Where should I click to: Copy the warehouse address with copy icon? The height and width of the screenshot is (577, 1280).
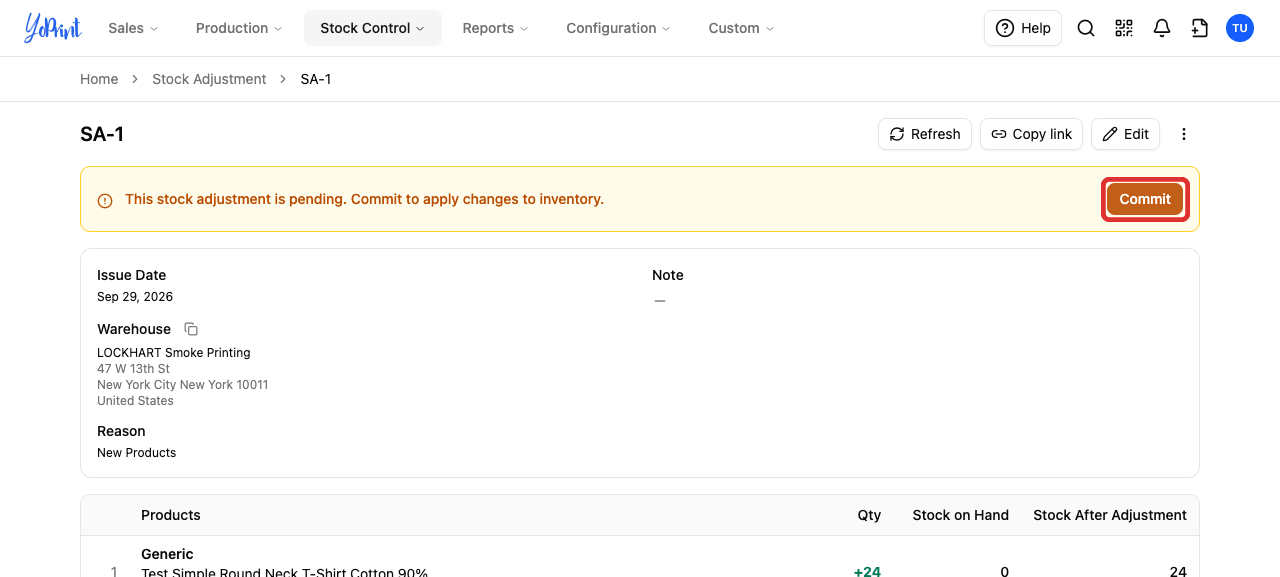point(191,329)
